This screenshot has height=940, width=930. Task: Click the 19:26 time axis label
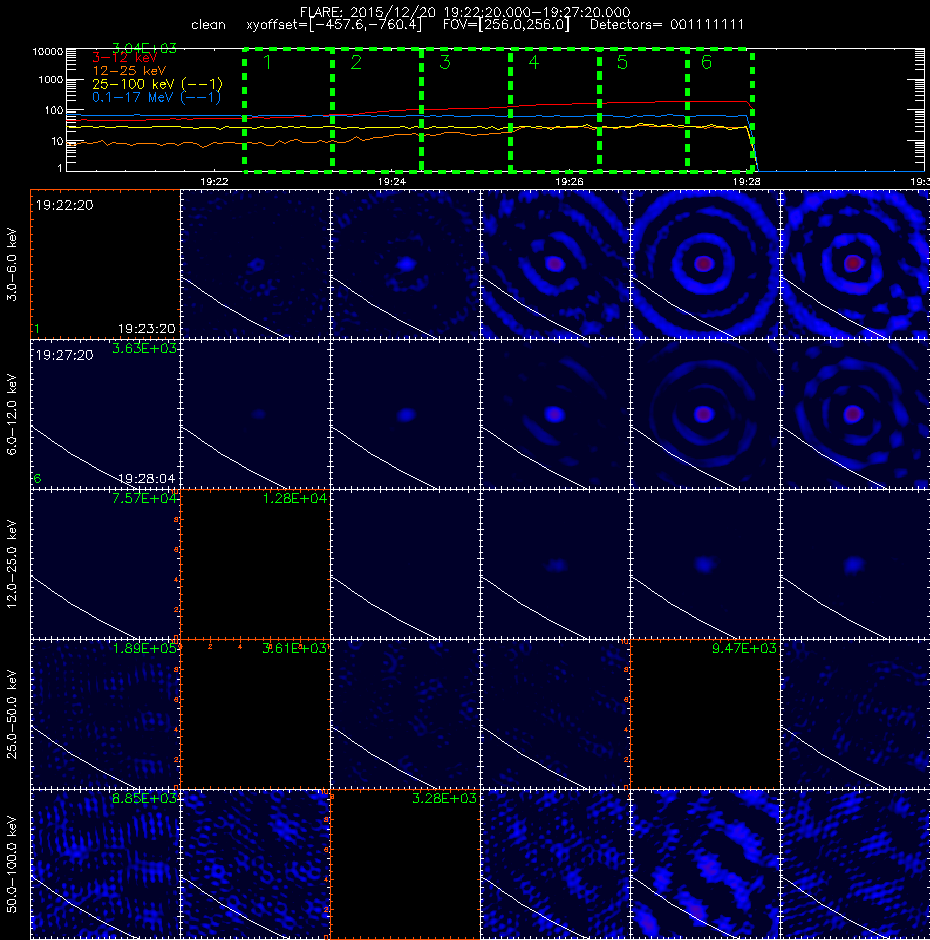pos(569,181)
